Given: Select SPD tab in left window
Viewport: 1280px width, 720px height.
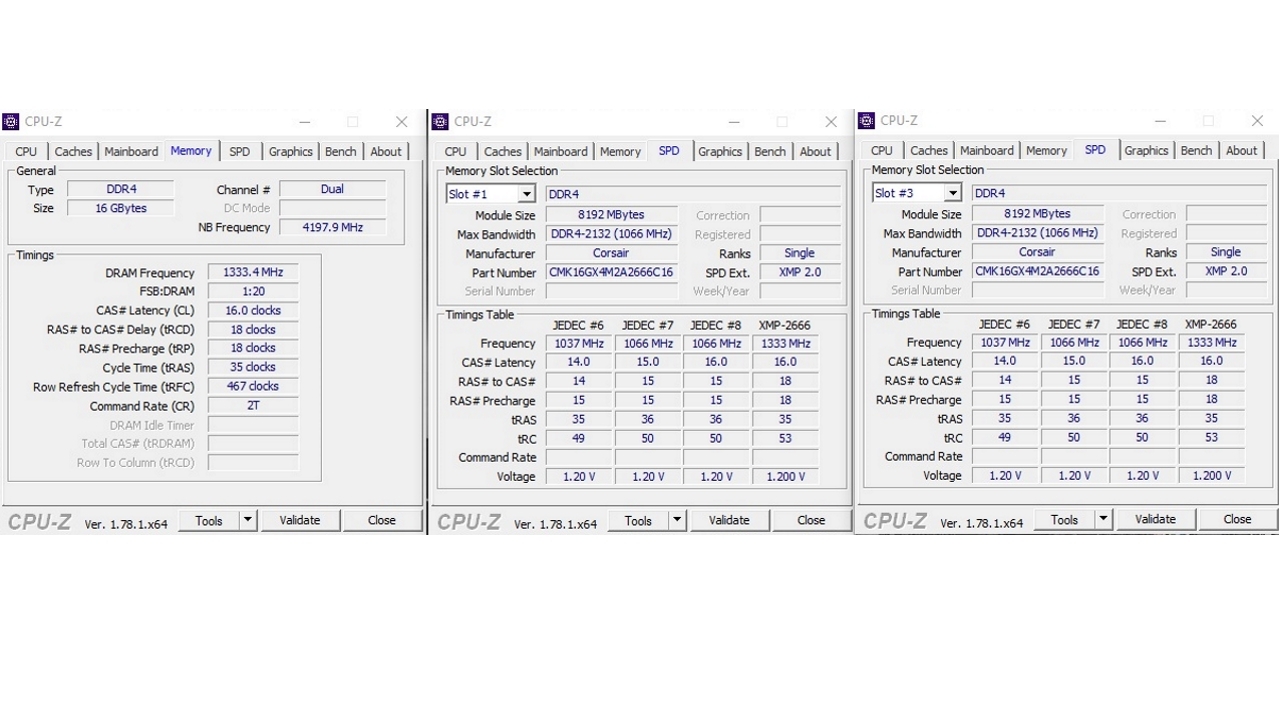Looking at the screenshot, I should 240,152.
